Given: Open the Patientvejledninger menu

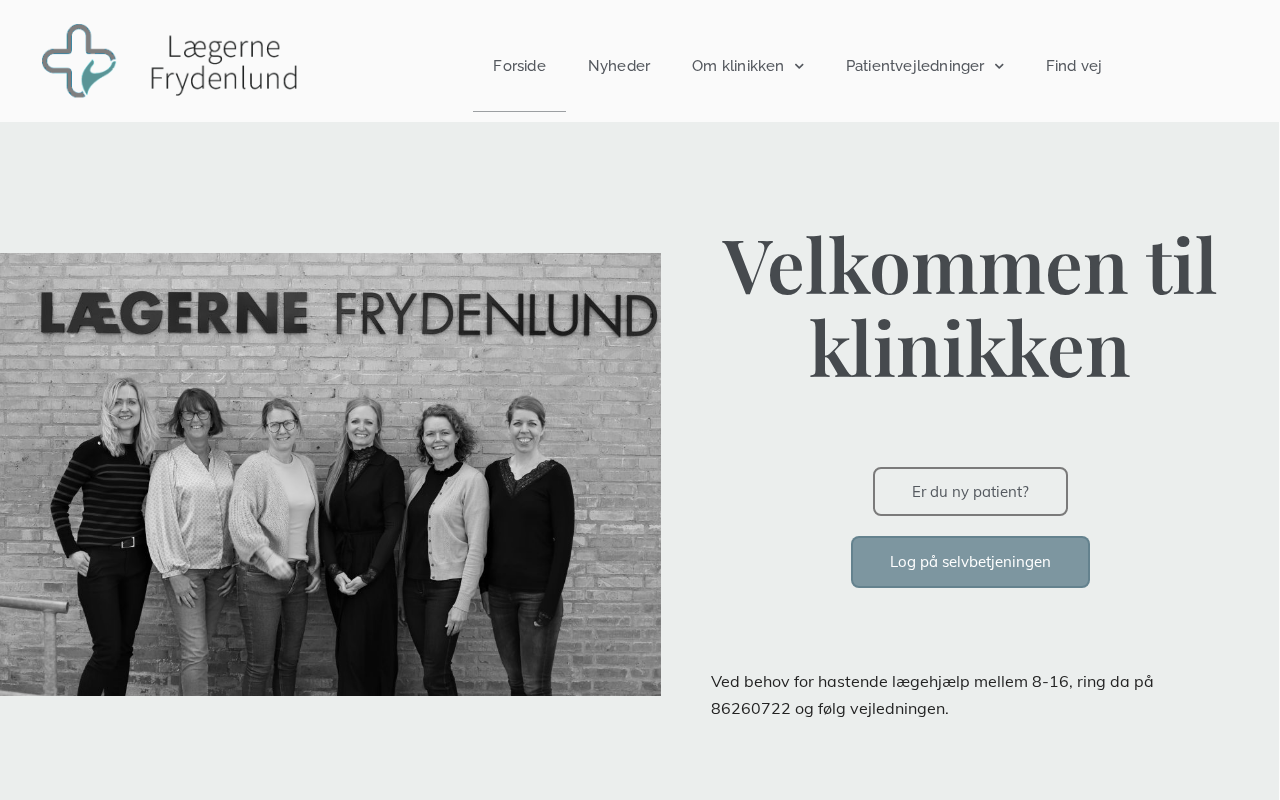Looking at the screenshot, I should pyautogui.click(x=915, y=66).
